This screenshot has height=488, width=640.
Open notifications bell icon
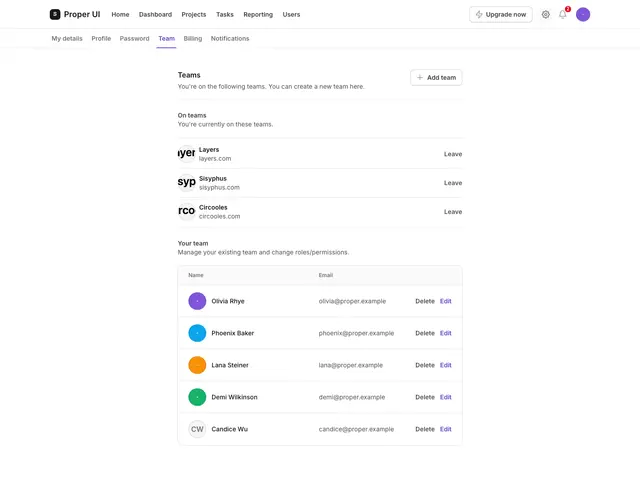(562, 14)
